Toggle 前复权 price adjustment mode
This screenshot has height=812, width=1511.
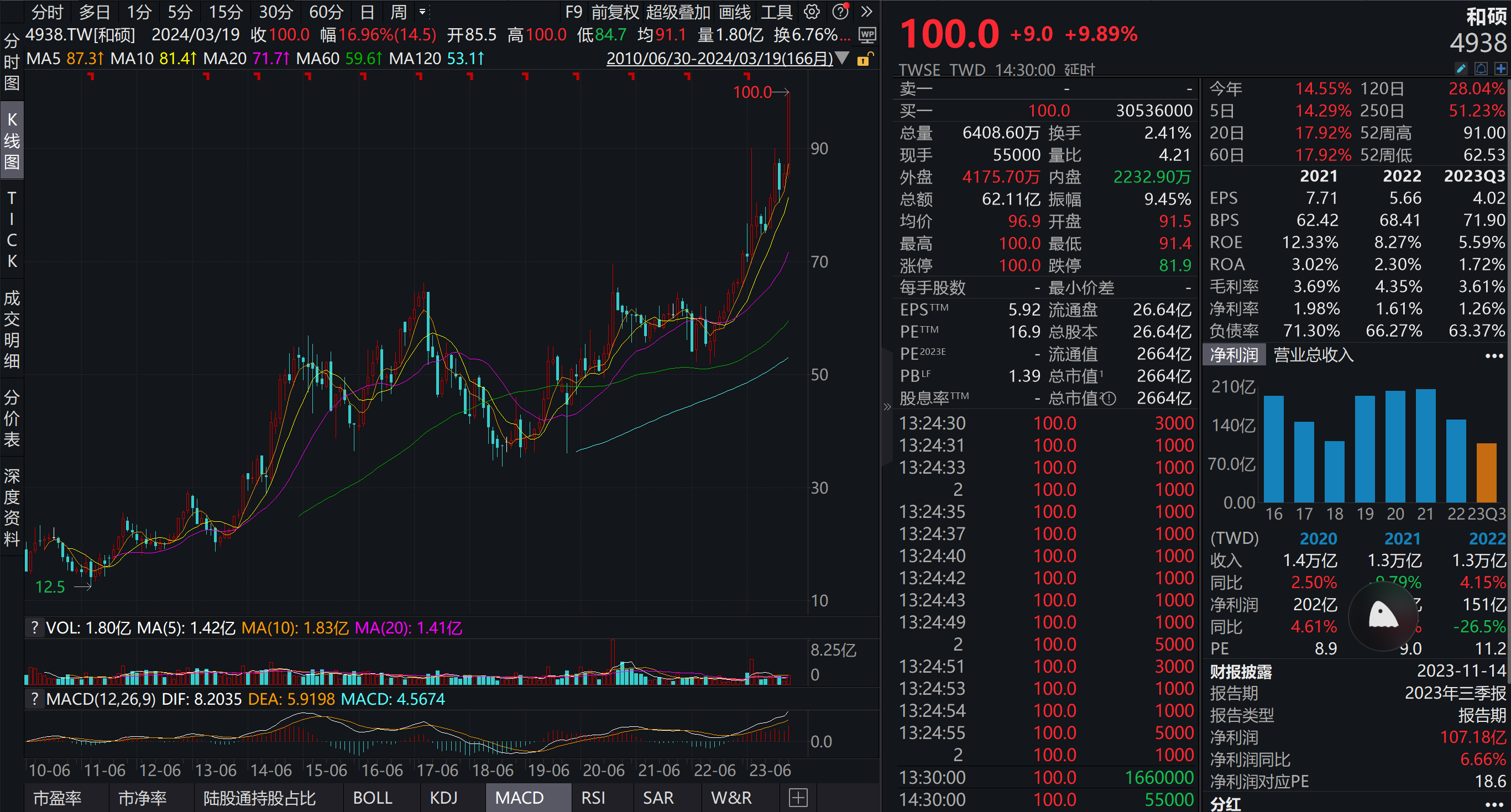click(x=615, y=12)
